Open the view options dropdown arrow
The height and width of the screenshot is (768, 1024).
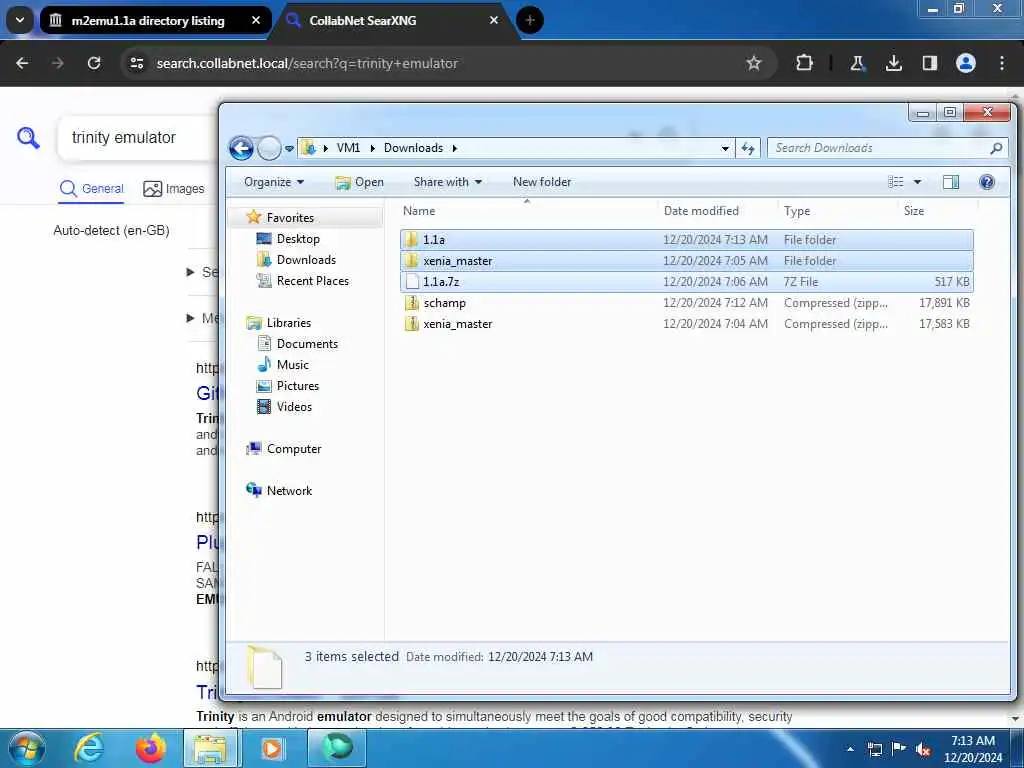[x=917, y=182]
